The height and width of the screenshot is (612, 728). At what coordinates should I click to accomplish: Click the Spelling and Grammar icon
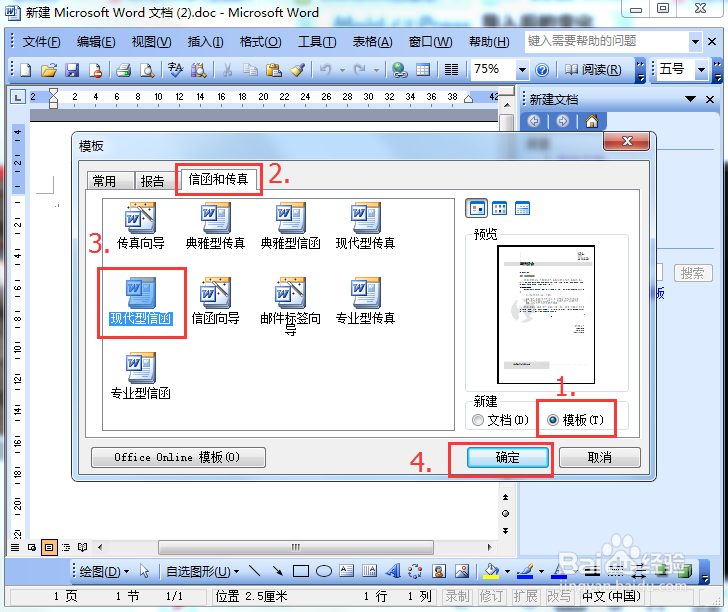pyautogui.click(x=176, y=70)
